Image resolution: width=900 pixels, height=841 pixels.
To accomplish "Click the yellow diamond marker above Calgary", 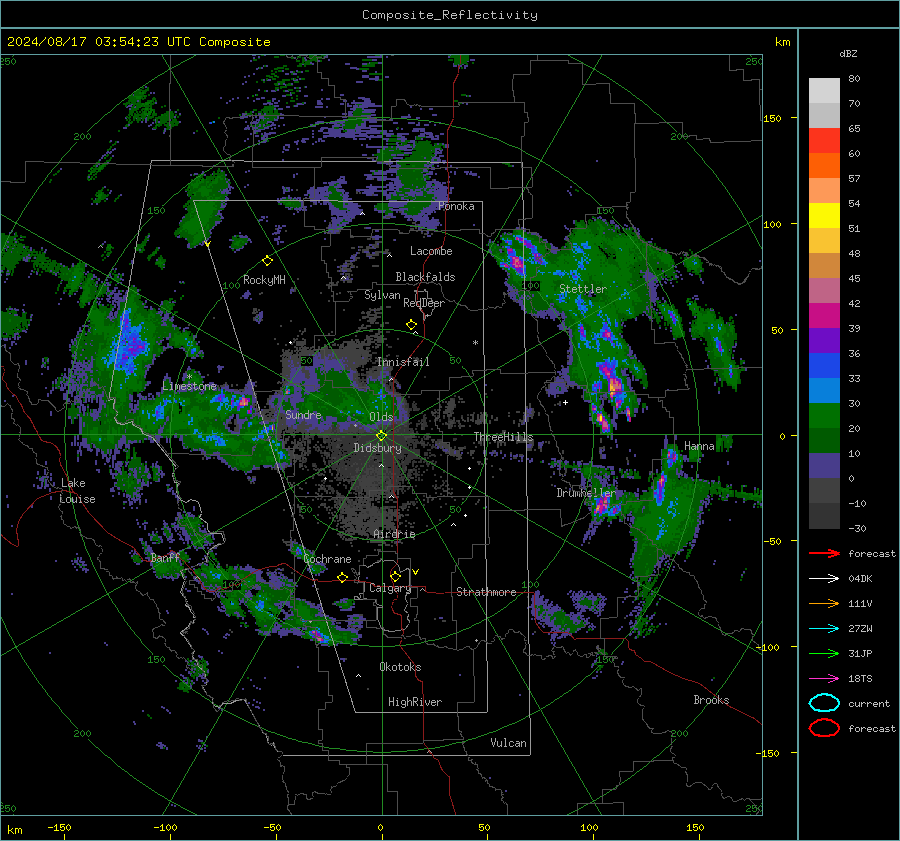I will (395, 576).
